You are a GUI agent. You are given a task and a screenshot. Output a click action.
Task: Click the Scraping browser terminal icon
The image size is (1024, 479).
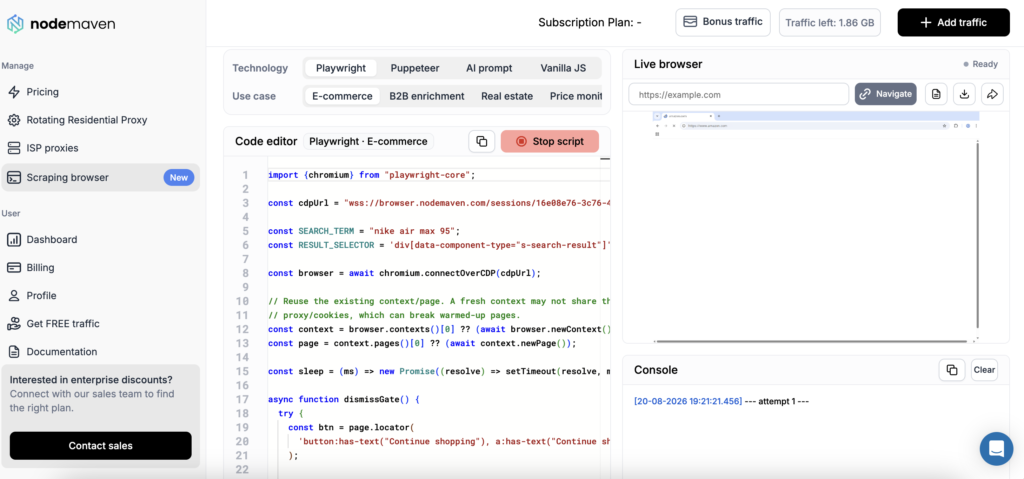tap(14, 178)
